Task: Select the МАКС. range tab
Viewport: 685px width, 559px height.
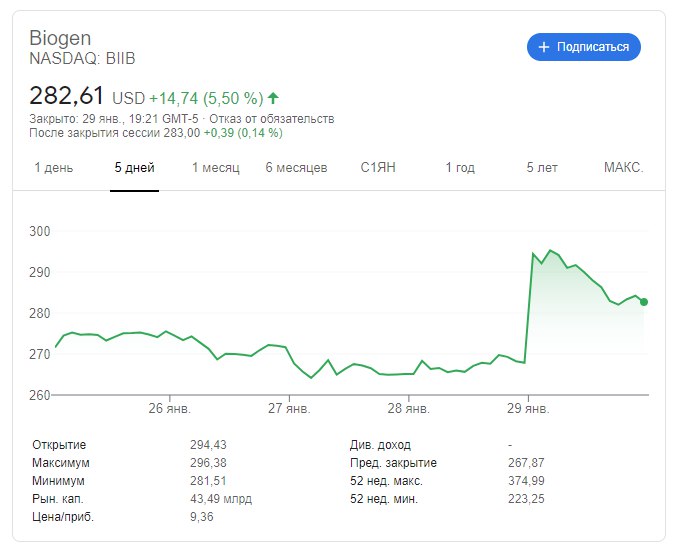Action: 623,168
